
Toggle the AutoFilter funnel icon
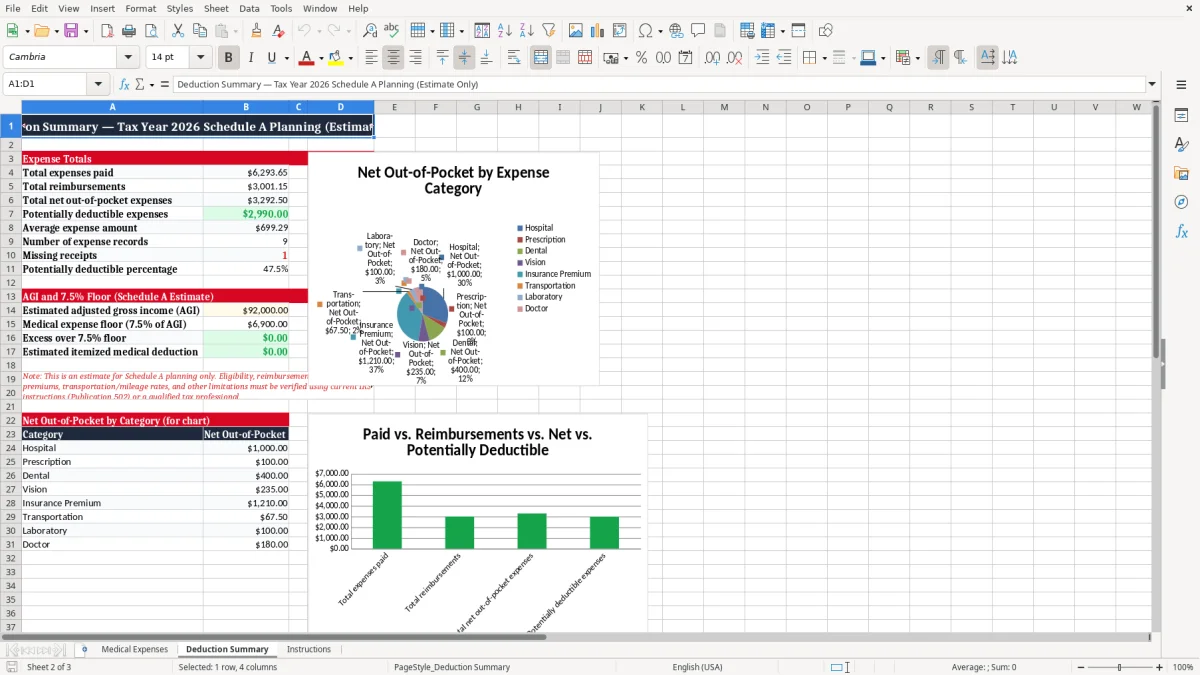pyautogui.click(x=549, y=31)
